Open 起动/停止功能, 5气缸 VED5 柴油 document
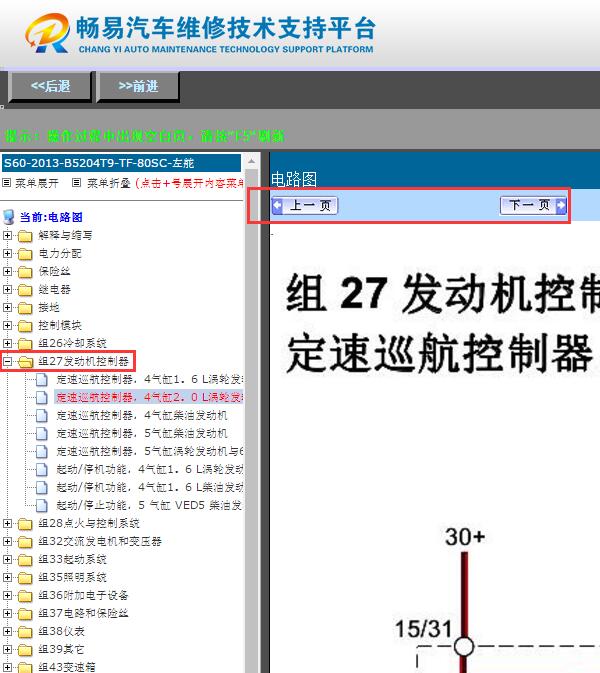Image resolution: width=600 pixels, height=673 pixels. click(x=149, y=505)
